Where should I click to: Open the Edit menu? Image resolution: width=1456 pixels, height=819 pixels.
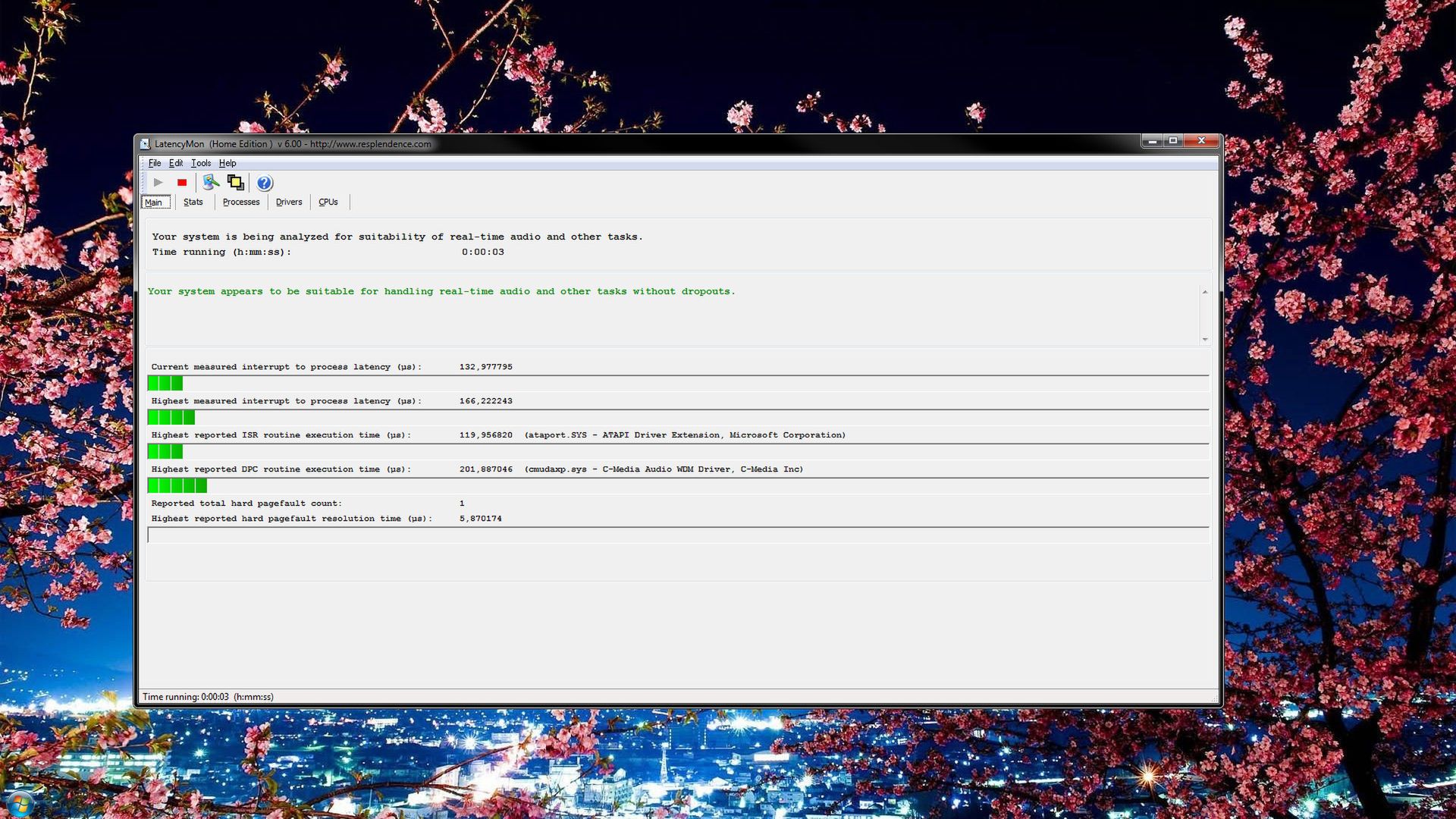coord(176,163)
